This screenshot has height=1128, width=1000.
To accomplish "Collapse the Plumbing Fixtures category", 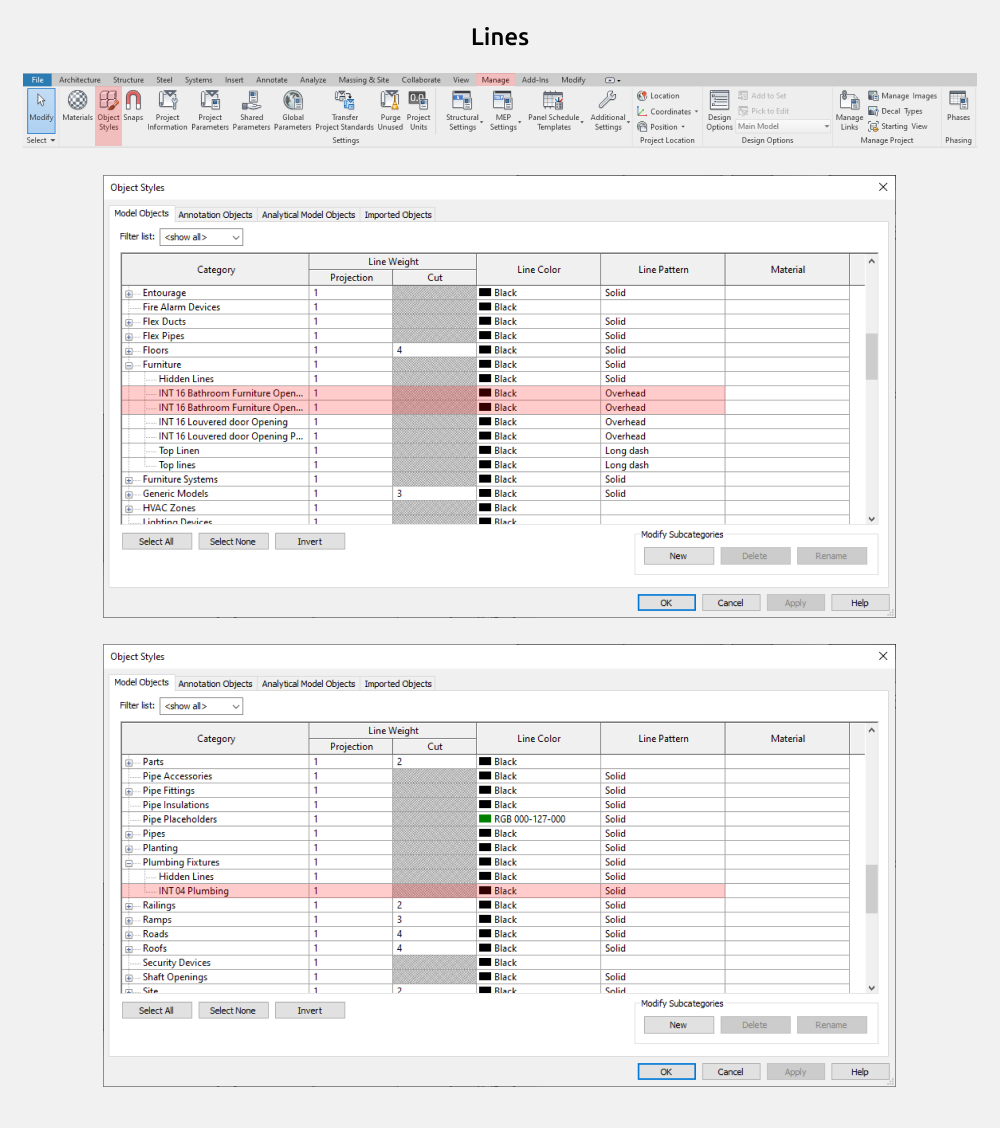I will click(x=129, y=863).
